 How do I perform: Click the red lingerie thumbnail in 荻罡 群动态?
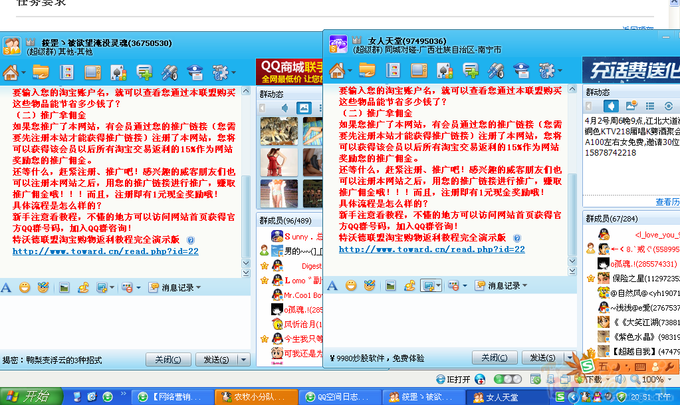click(279, 162)
